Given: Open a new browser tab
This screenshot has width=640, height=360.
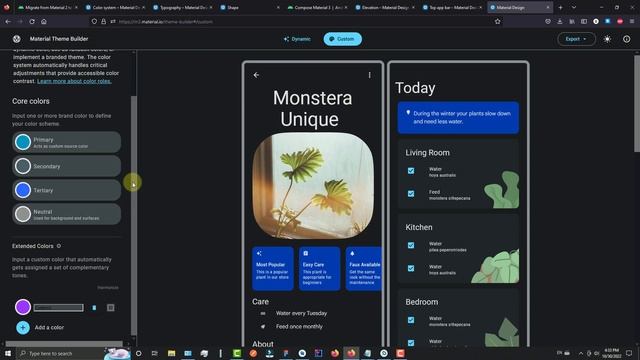Looking at the screenshot, I should 560,7.
